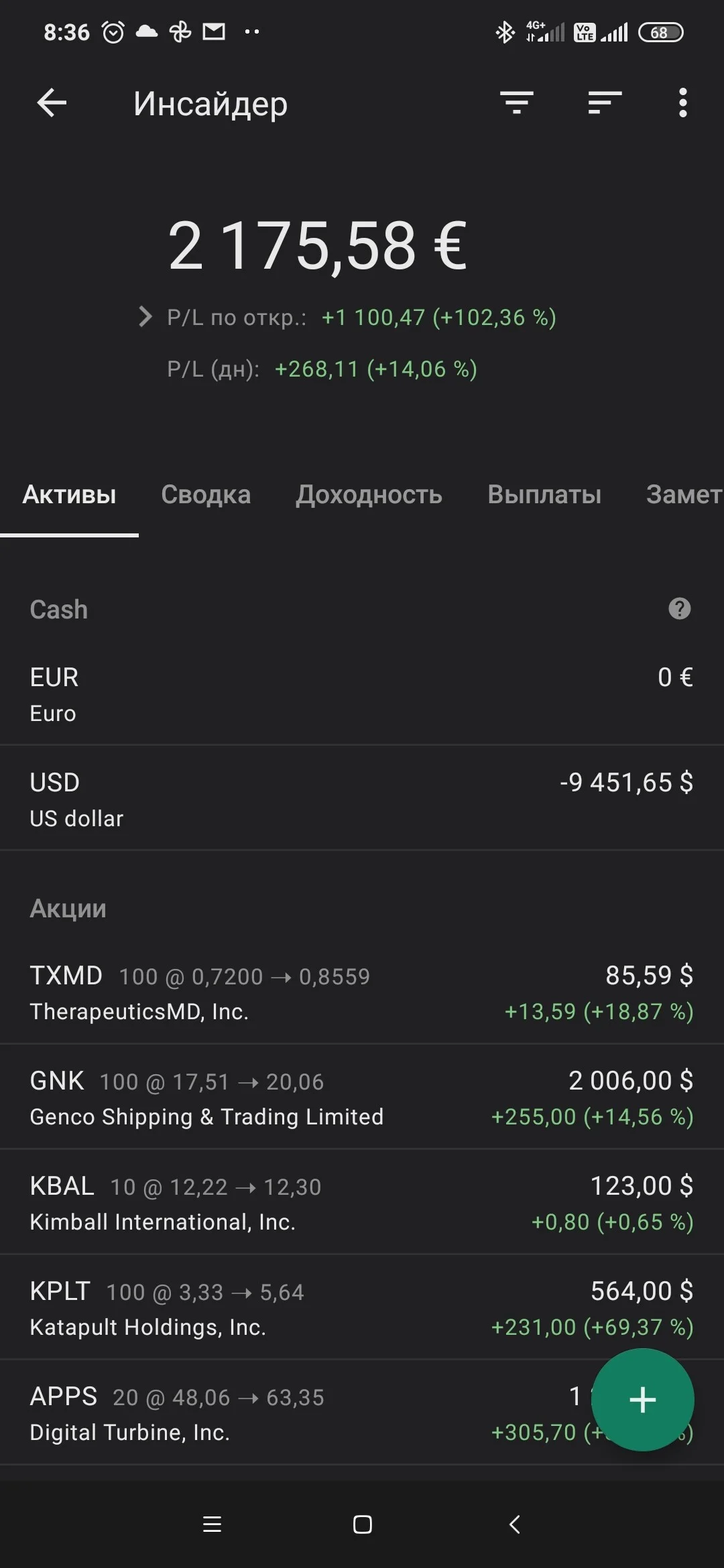Expand the open P/L chevron
The height and width of the screenshot is (1568, 724).
coord(145,316)
